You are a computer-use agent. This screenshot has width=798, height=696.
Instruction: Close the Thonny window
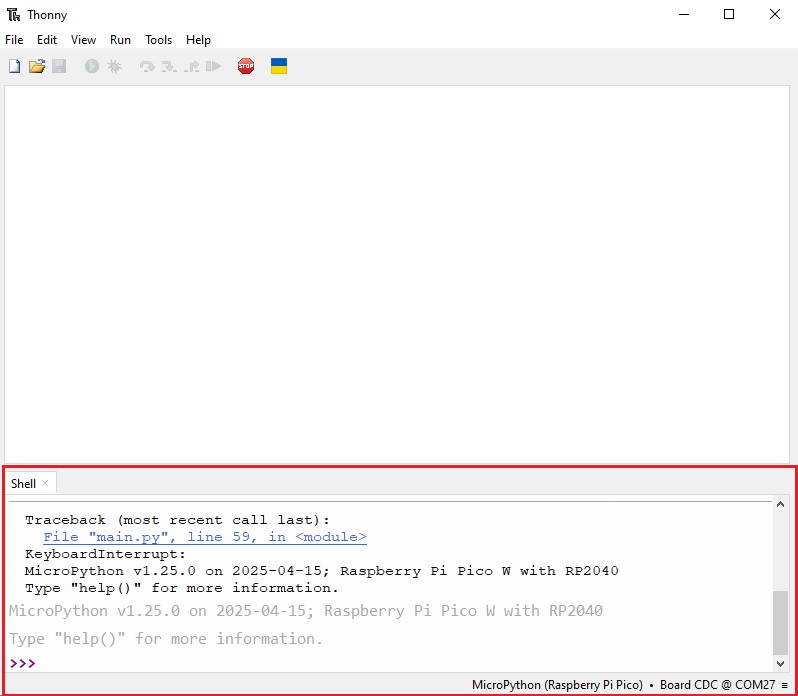pos(775,15)
